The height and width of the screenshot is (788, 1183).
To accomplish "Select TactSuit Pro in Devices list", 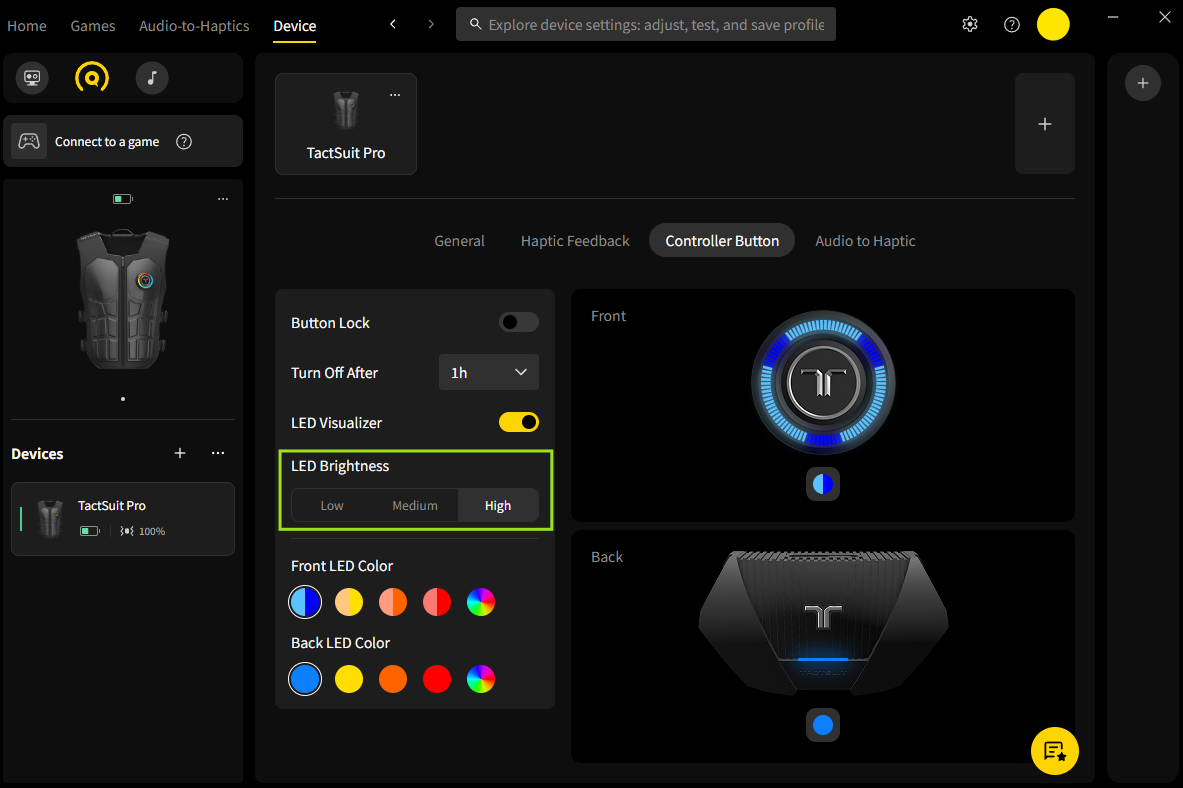I will [123, 519].
